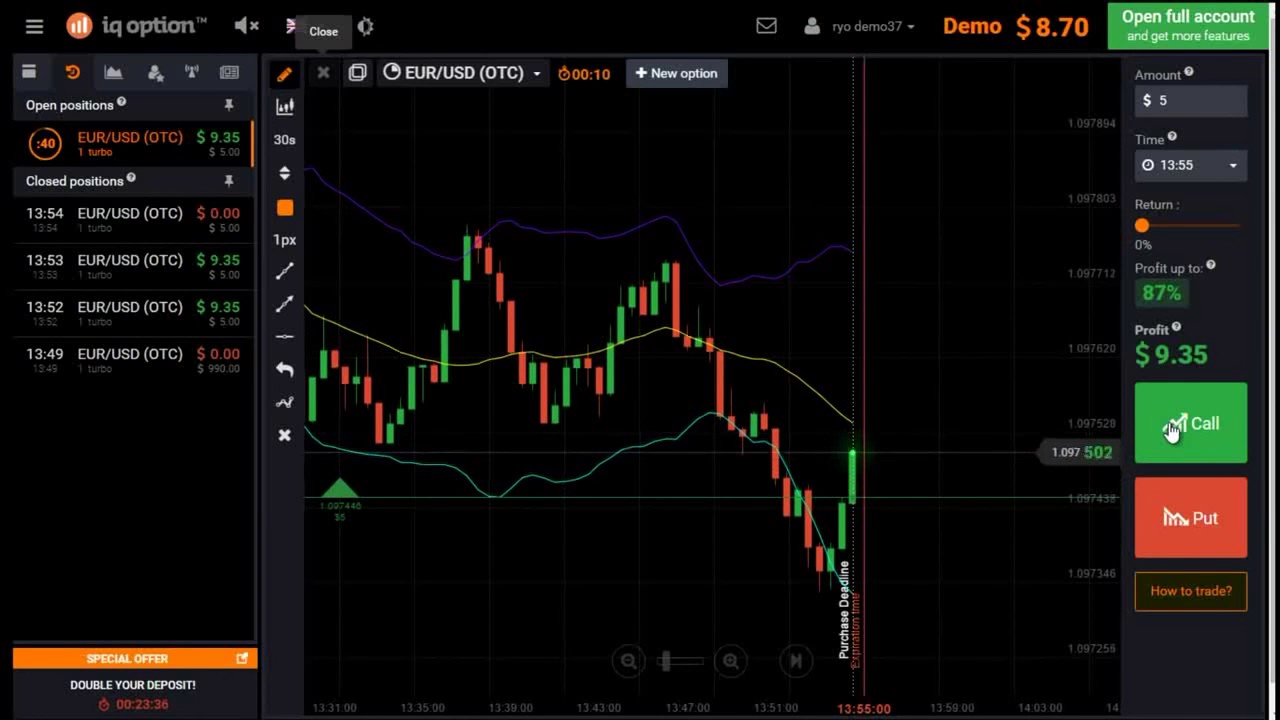Screen dimensions: 1280x720
Task: Open the broadcast signals tab icon
Action: coord(192,72)
